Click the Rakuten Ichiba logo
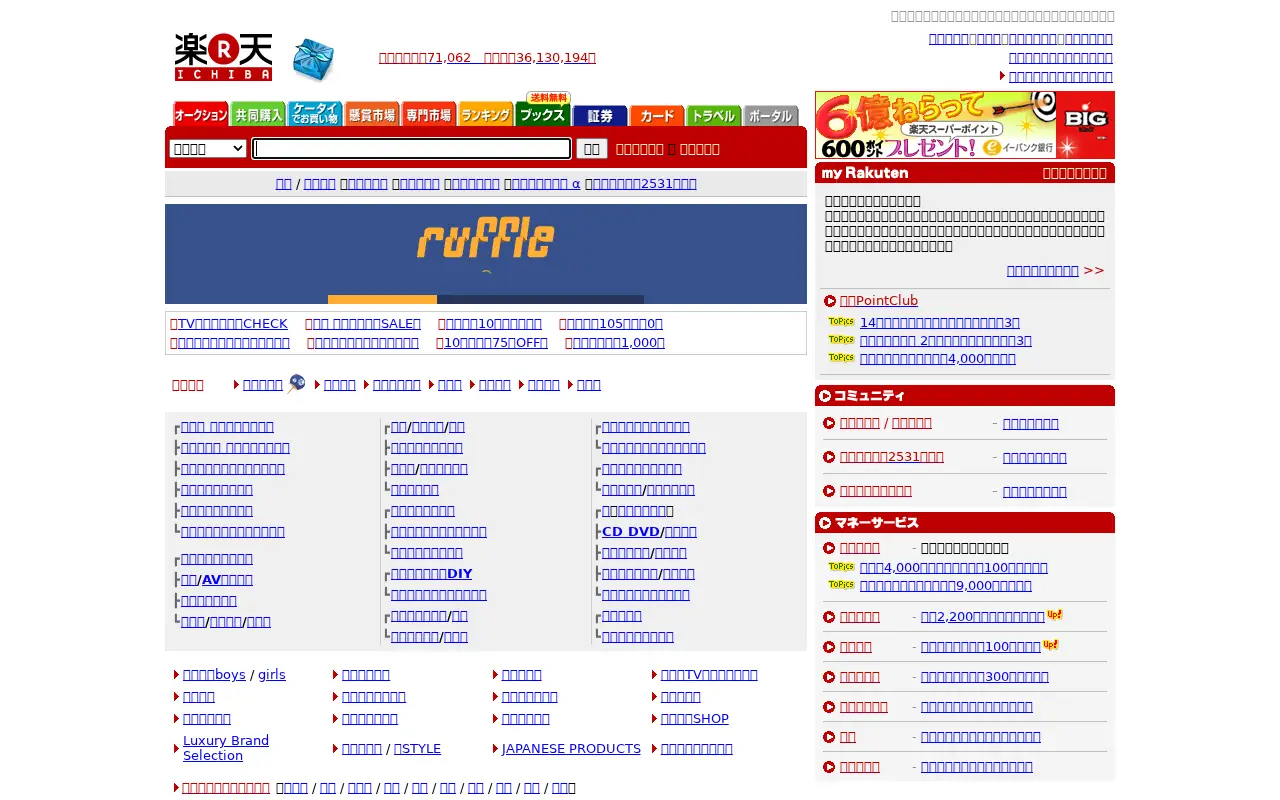1280x800 pixels. point(223,57)
